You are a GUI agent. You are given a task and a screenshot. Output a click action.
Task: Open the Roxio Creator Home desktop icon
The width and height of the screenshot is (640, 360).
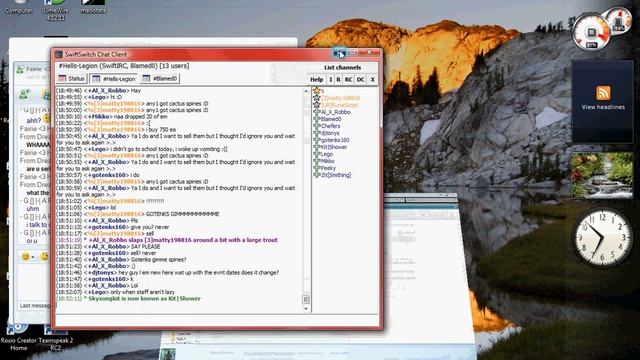coord(18,336)
